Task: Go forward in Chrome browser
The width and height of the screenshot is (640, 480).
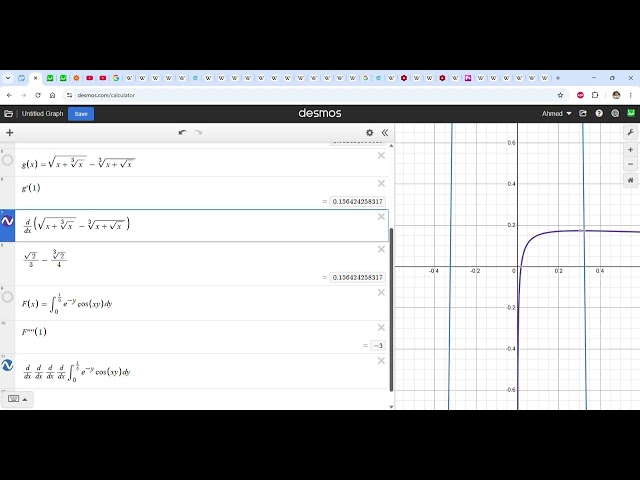Action: pos(24,95)
